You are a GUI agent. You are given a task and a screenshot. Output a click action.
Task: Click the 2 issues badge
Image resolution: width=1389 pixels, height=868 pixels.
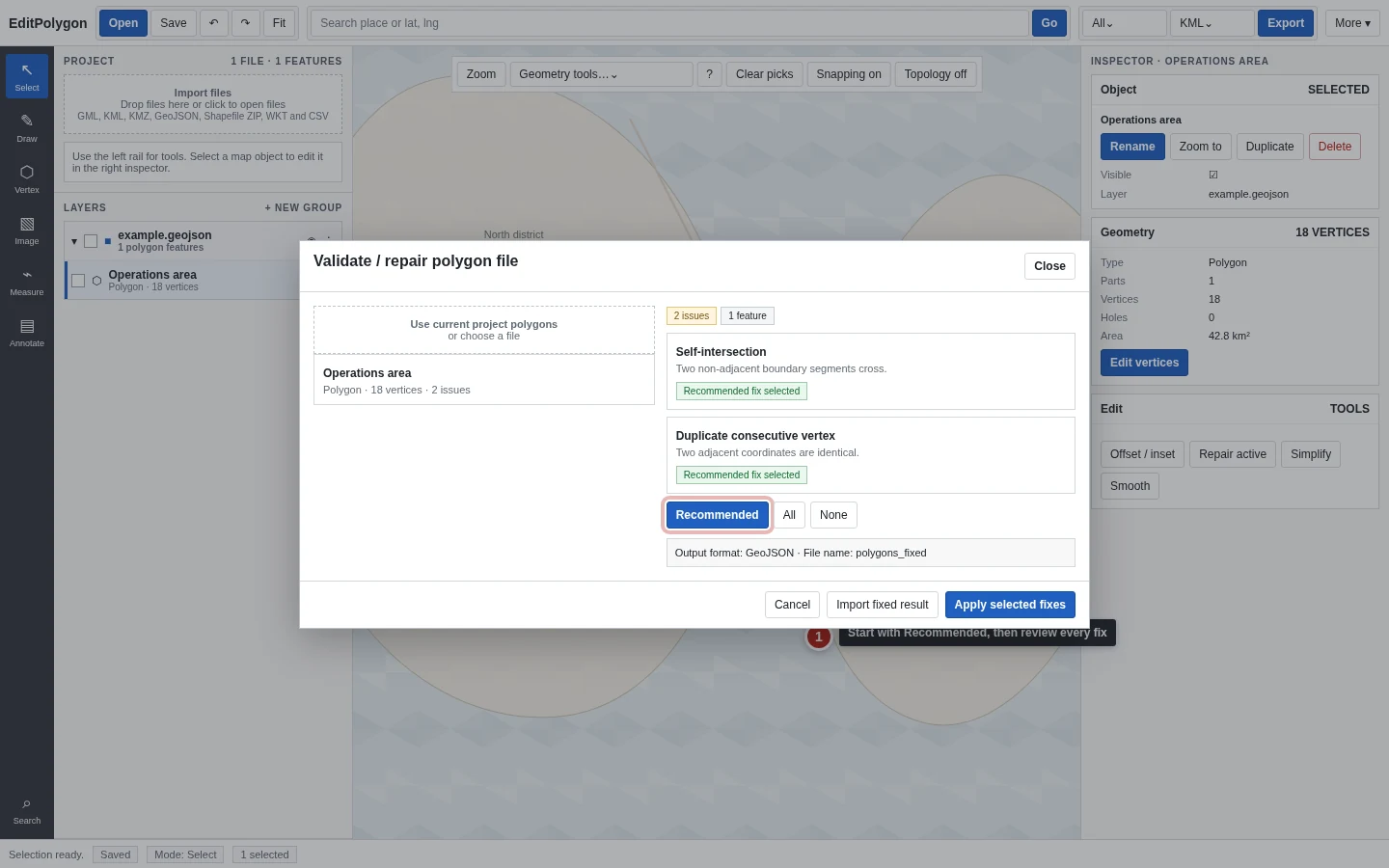[691, 315]
